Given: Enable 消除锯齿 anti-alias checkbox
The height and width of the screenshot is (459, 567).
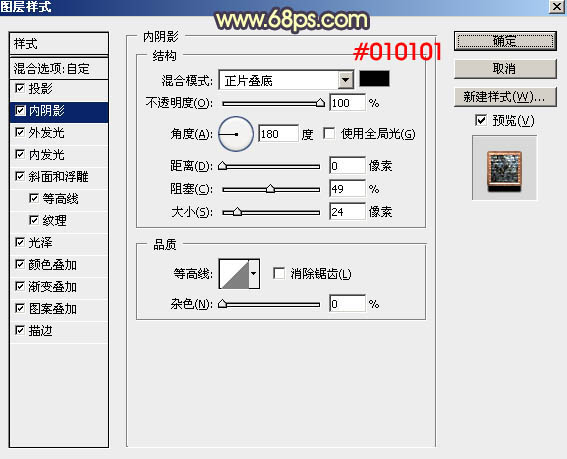Looking at the screenshot, I should pyautogui.click(x=279, y=273).
